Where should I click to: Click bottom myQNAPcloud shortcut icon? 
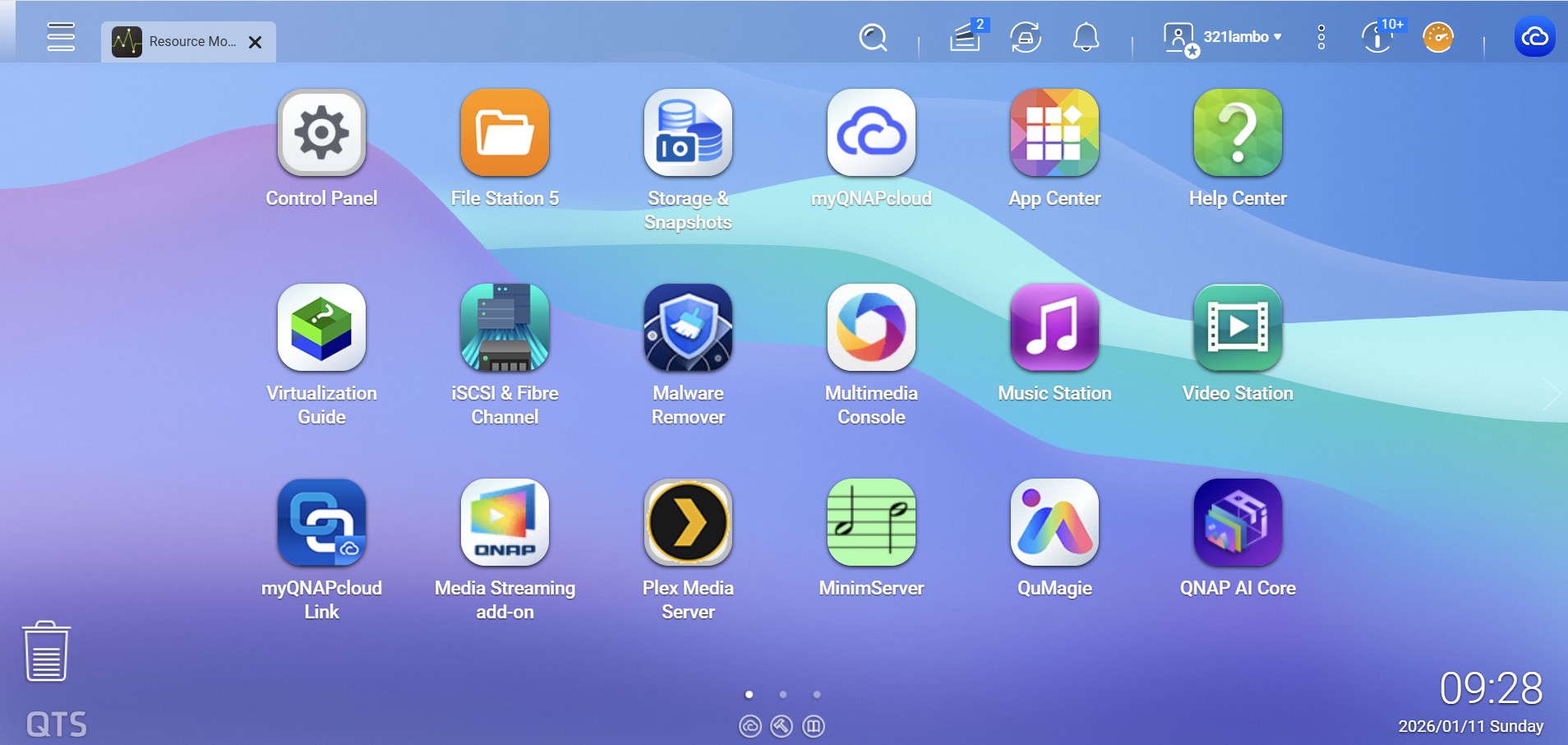750,726
